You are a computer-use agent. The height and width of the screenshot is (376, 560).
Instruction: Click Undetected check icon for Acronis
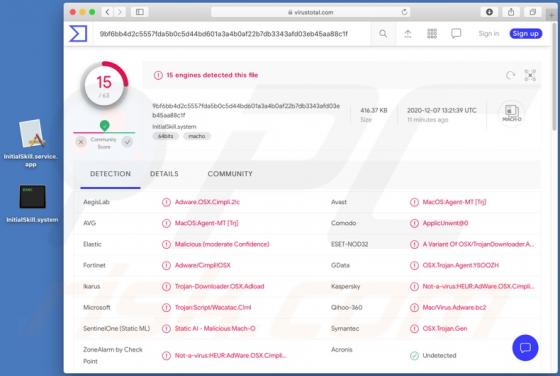pos(414,355)
